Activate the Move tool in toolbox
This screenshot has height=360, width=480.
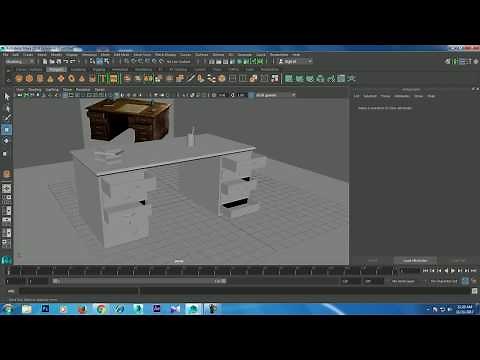7,129
